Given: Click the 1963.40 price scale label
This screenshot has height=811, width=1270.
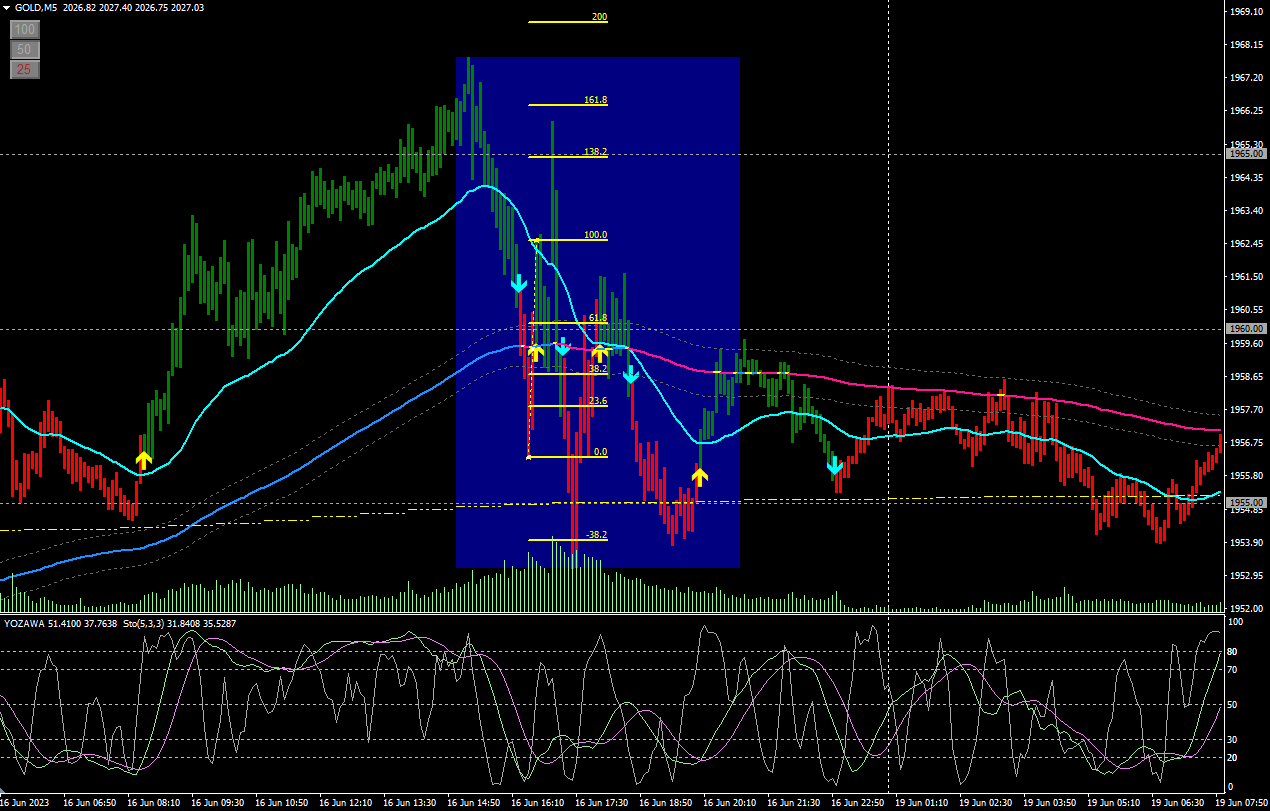Looking at the screenshot, I should tap(1247, 210).
